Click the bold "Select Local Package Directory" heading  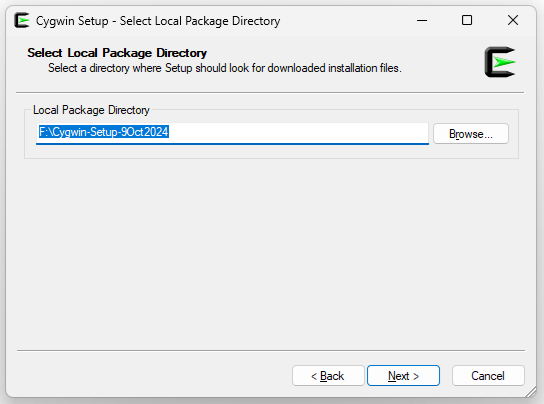(x=117, y=53)
